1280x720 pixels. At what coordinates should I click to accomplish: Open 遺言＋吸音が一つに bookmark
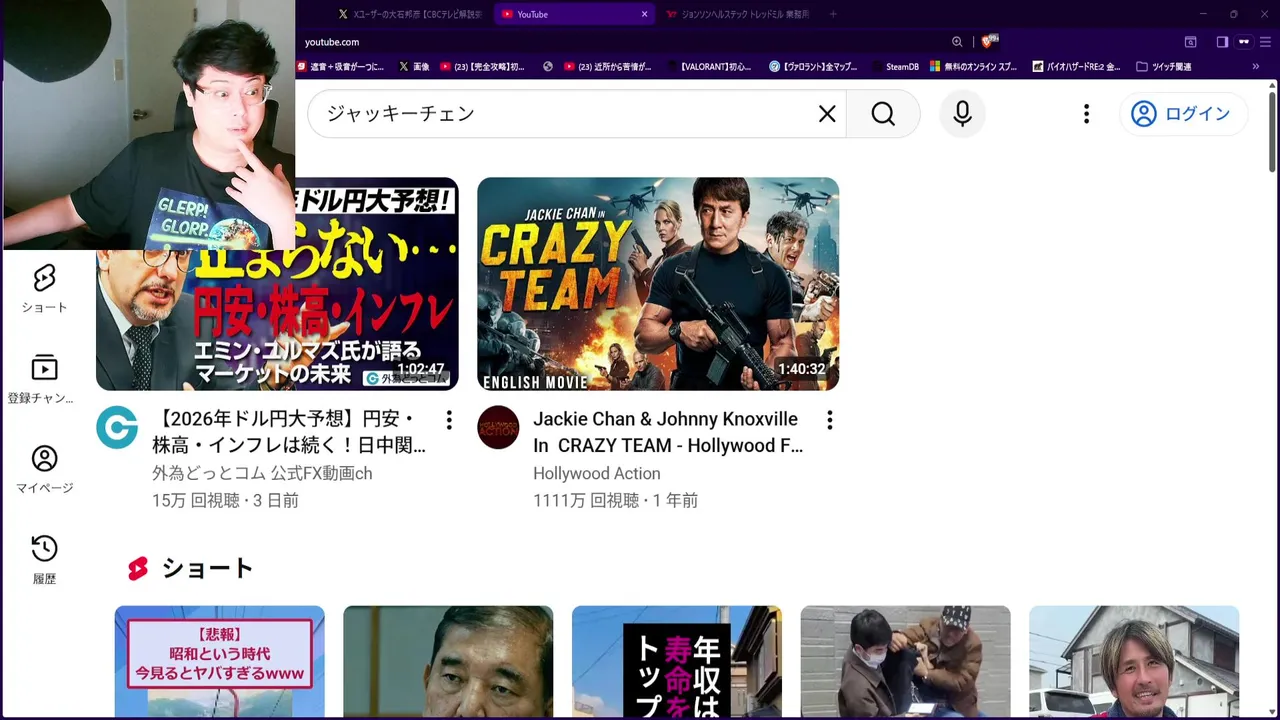pyautogui.click(x=340, y=67)
